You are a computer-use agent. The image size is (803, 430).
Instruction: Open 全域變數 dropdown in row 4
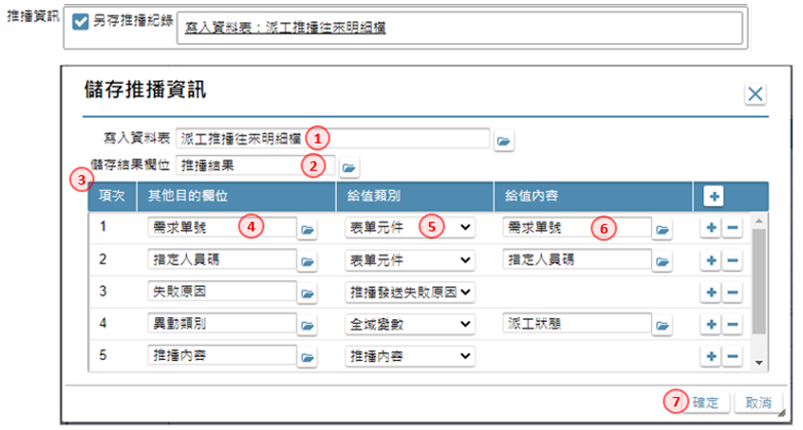coord(410,324)
